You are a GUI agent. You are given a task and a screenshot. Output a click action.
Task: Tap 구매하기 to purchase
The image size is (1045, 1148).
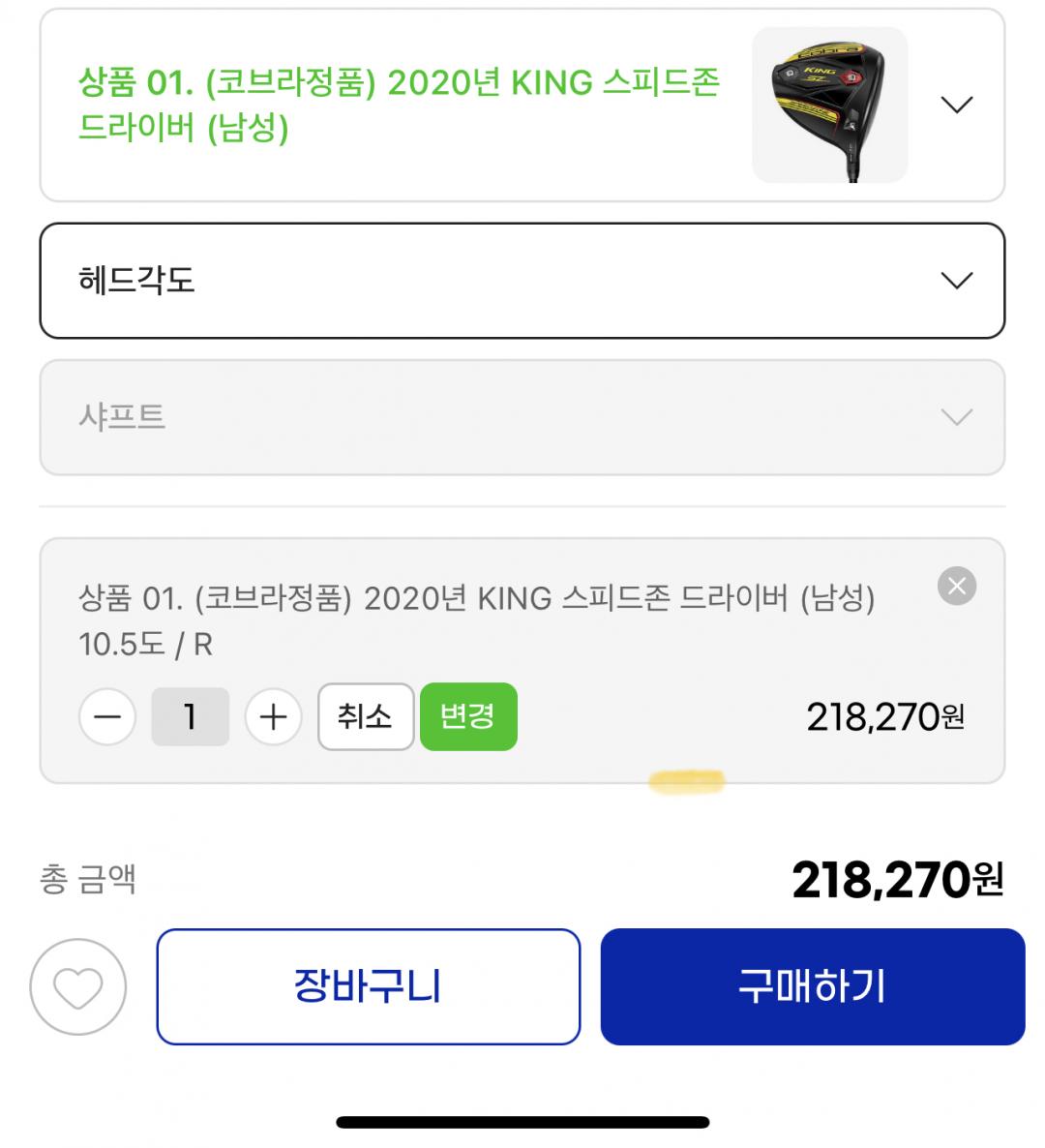812,987
